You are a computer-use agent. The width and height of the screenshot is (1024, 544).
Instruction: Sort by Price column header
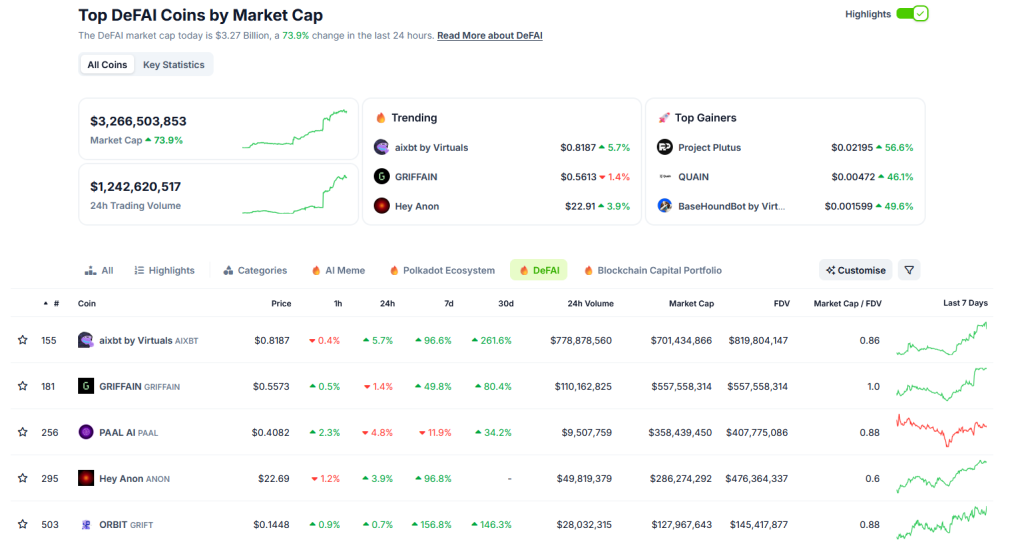(x=281, y=303)
